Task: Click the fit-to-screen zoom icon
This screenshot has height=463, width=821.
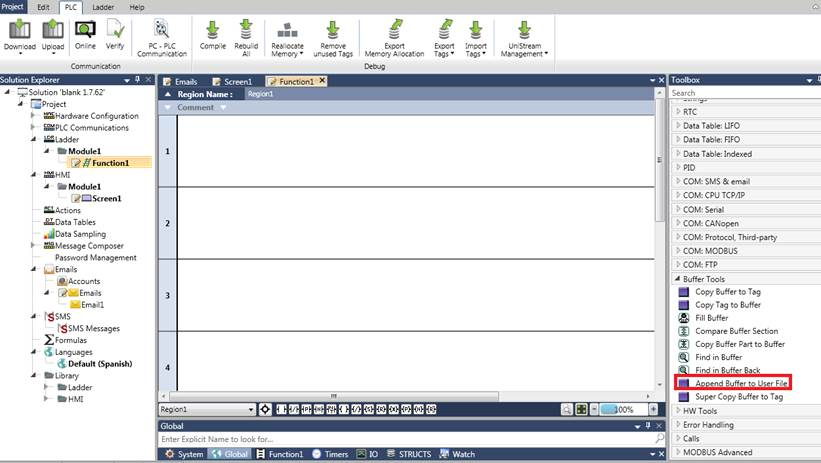Action: (x=581, y=409)
